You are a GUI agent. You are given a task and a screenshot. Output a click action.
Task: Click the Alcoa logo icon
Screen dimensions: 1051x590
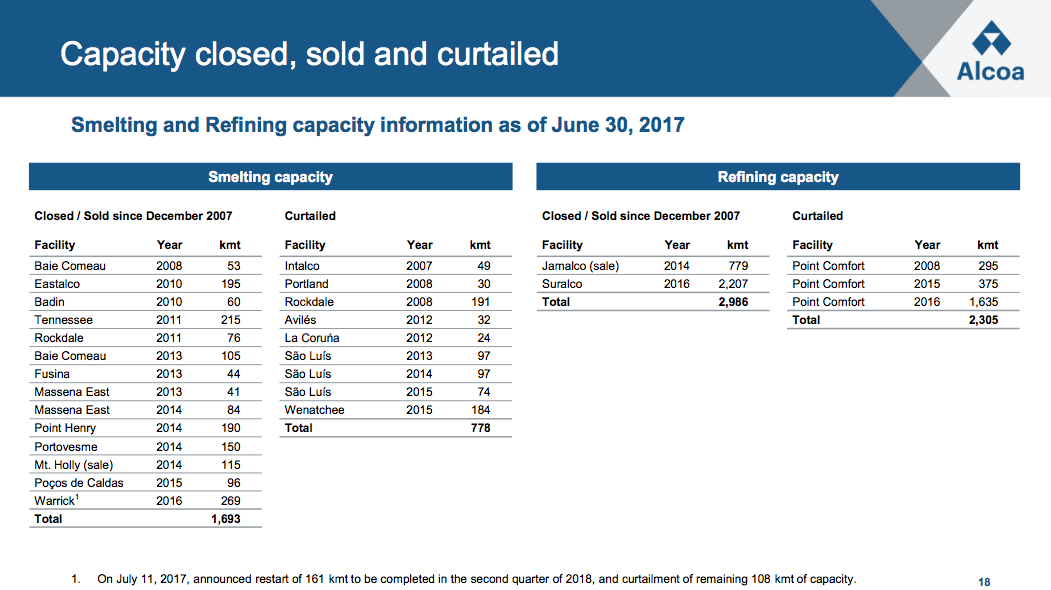coord(990,38)
